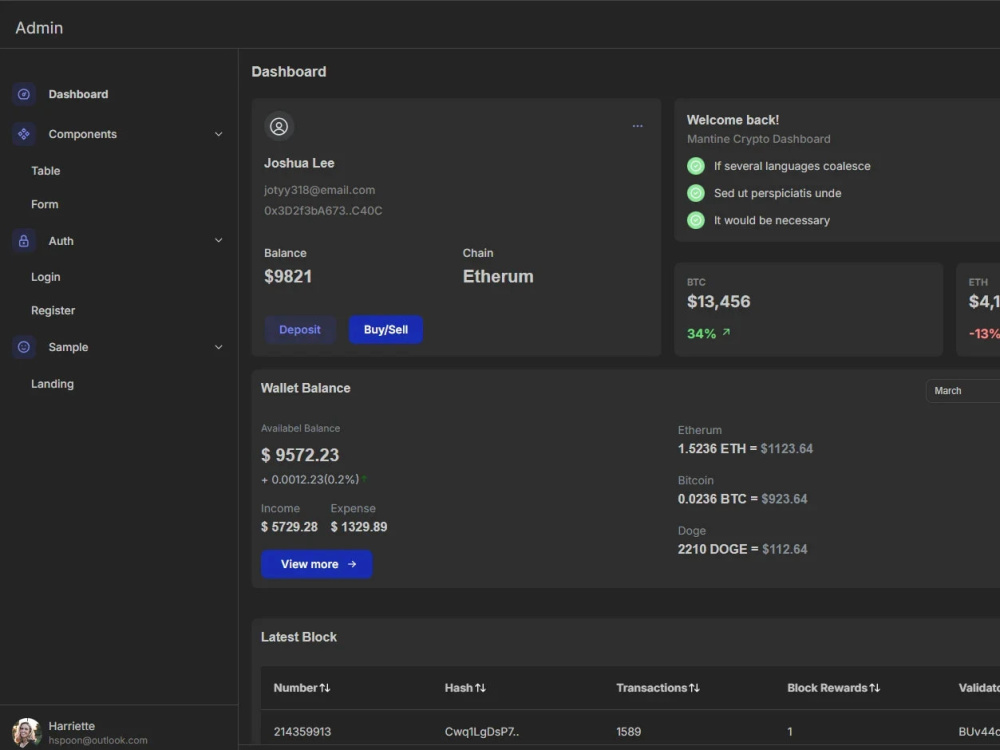Click green check icon beside 'If several languages coalesce'
The height and width of the screenshot is (750, 1000).
click(696, 166)
